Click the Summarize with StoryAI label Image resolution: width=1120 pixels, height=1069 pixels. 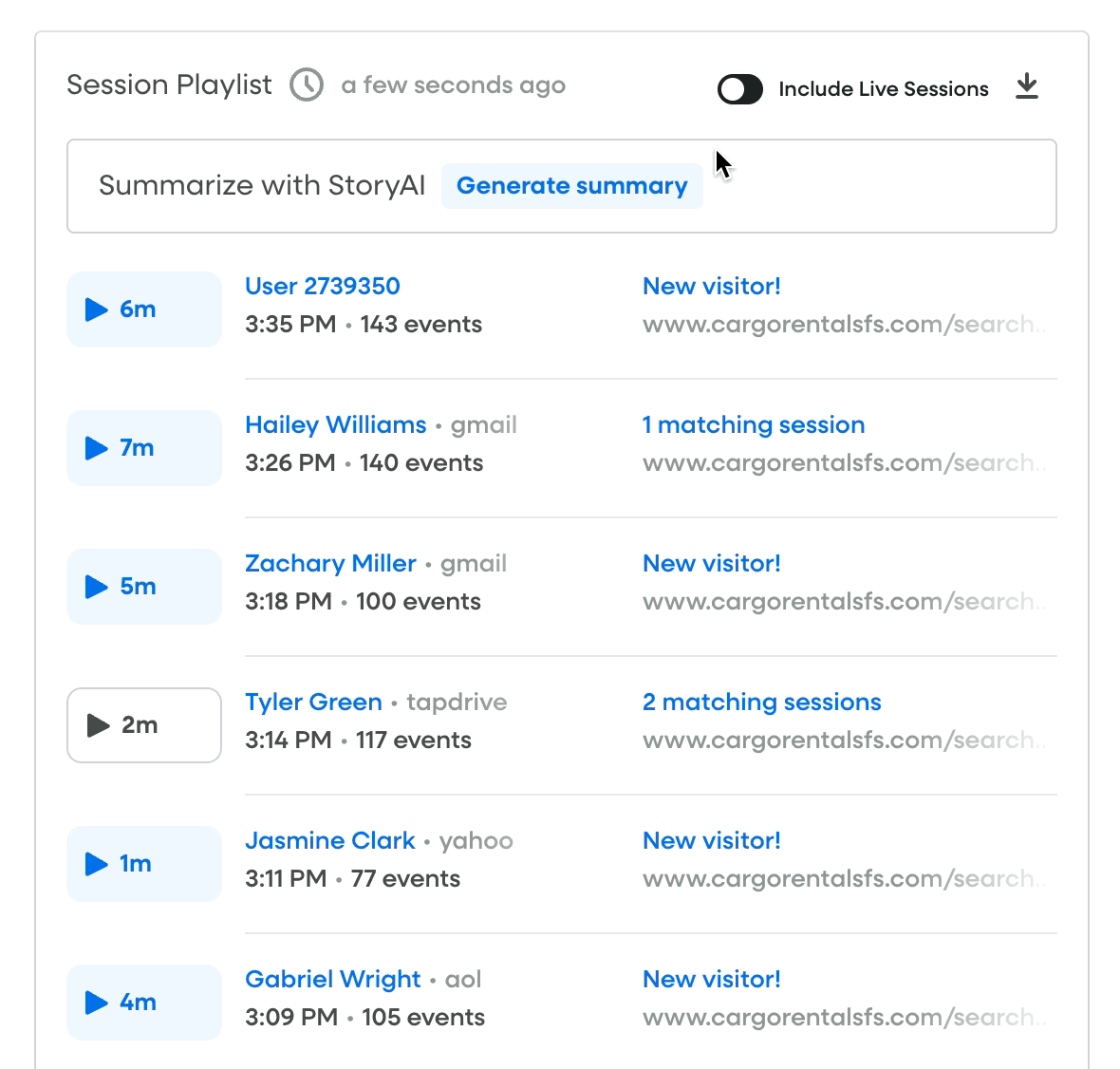pos(262,186)
